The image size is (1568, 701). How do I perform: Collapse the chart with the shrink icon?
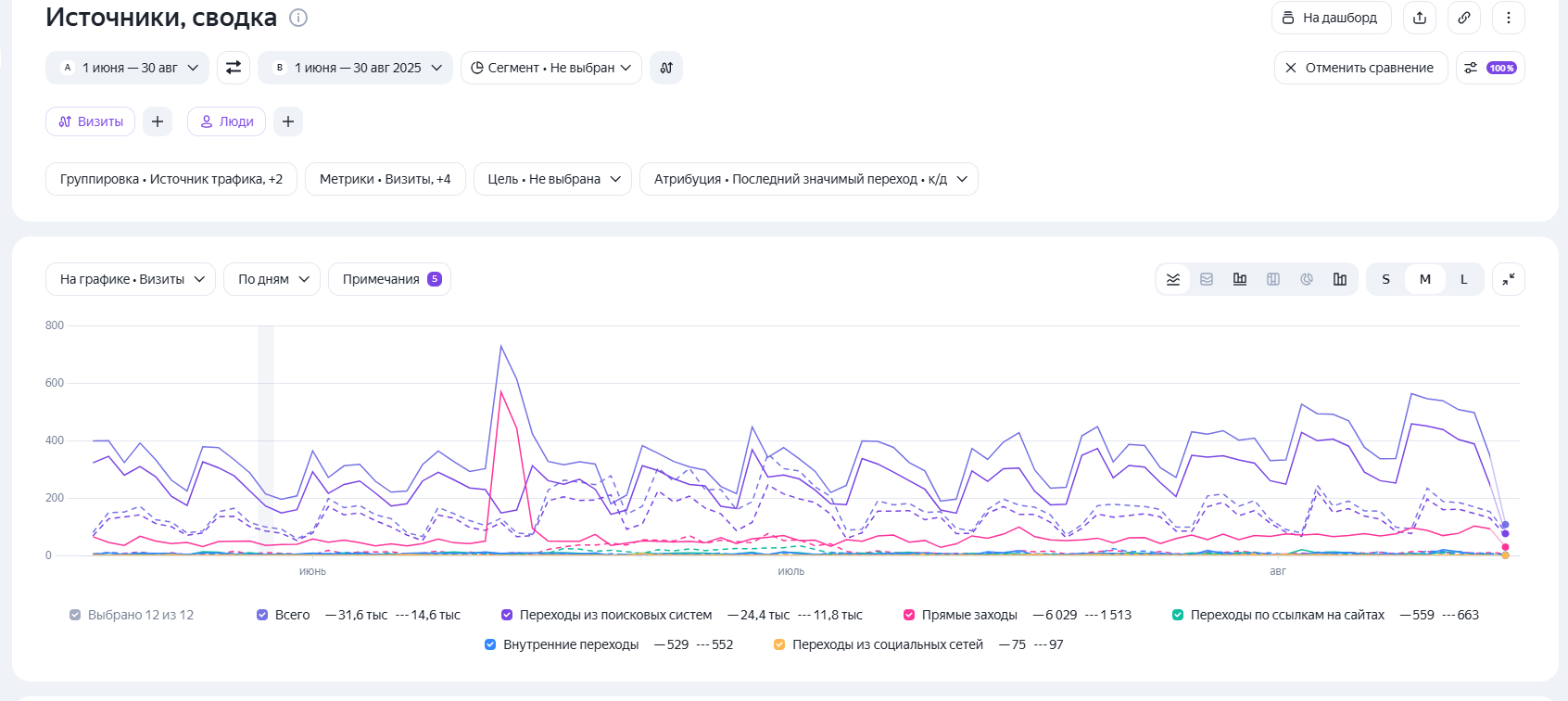coord(1509,279)
